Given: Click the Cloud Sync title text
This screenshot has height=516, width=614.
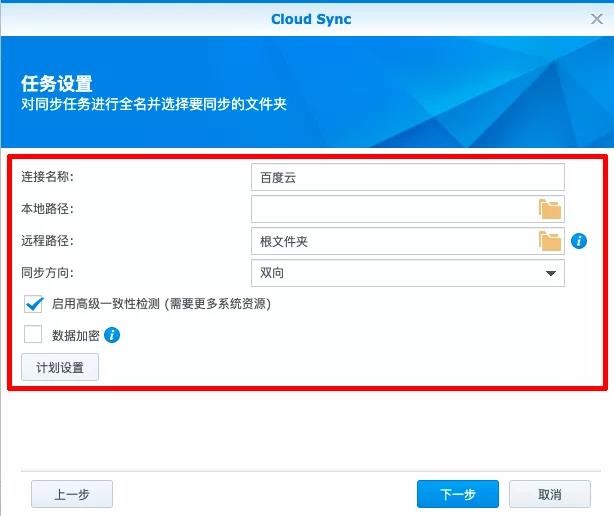Looking at the screenshot, I should (x=311, y=19).
